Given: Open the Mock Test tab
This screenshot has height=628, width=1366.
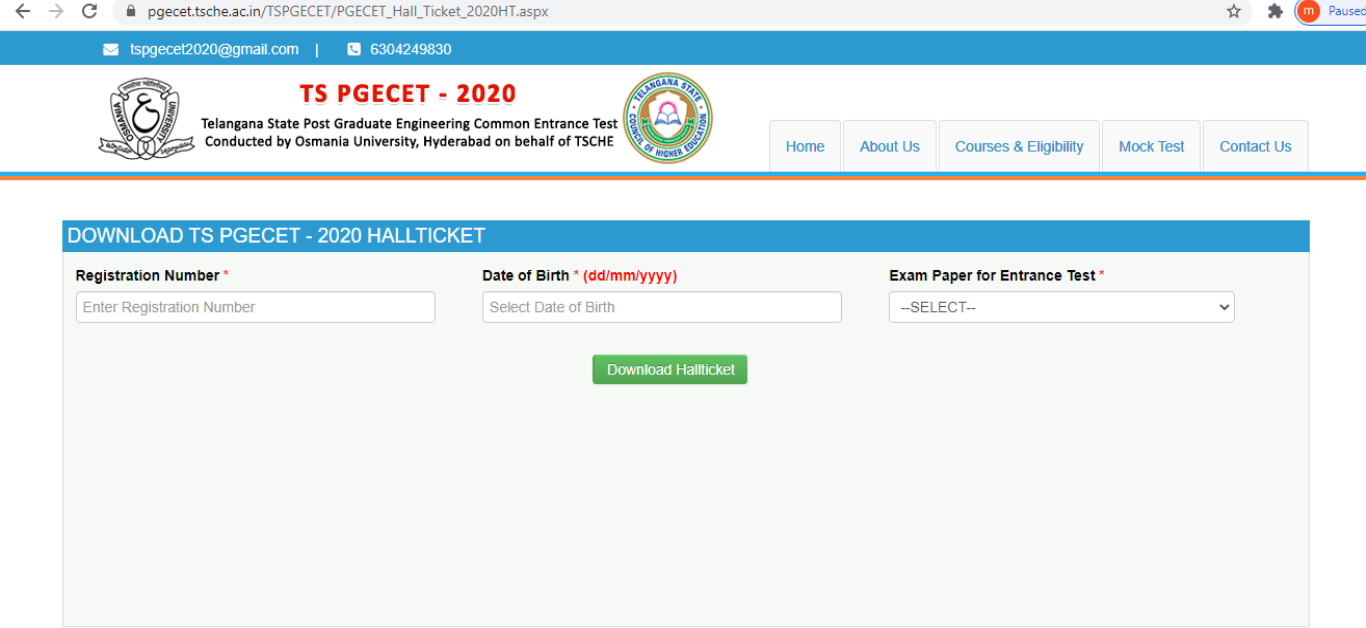Looking at the screenshot, I should 1151,146.
